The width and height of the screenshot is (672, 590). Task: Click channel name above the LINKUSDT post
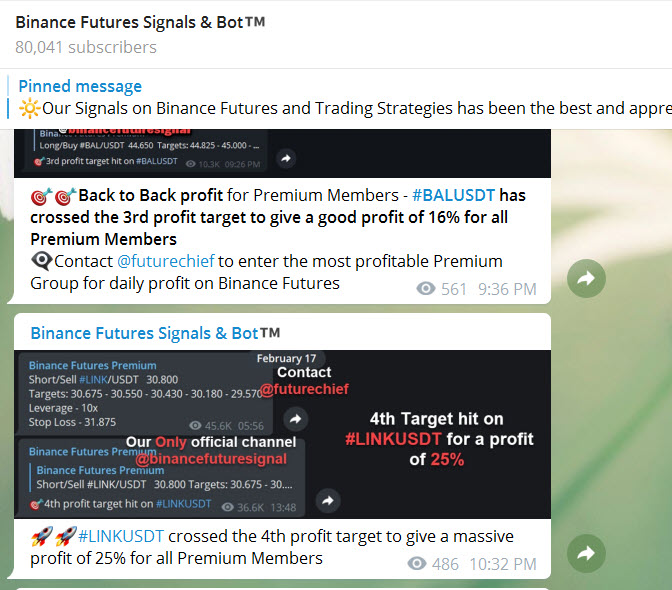(x=155, y=333)
